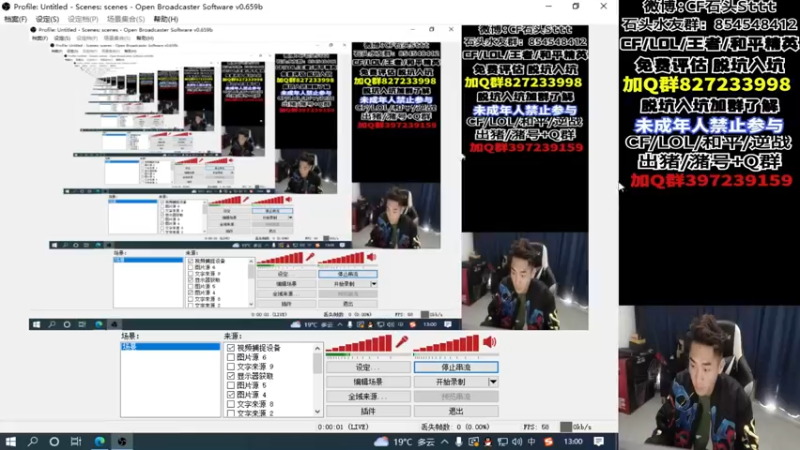800x450 pixels.
Task: Open the system volume tray icon
Action: pos(517,441)
